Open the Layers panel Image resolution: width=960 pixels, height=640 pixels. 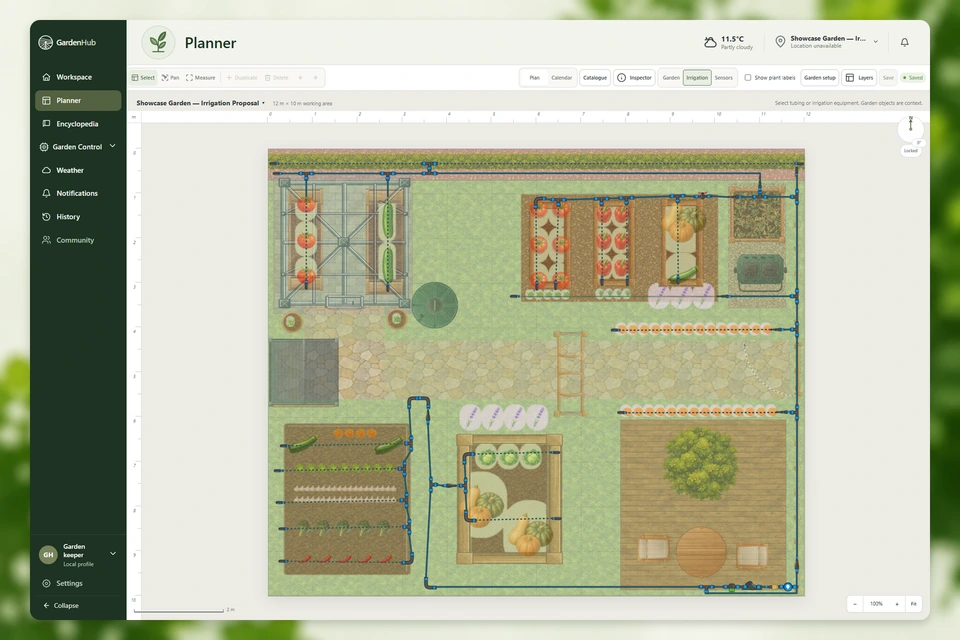coord(860,78)
